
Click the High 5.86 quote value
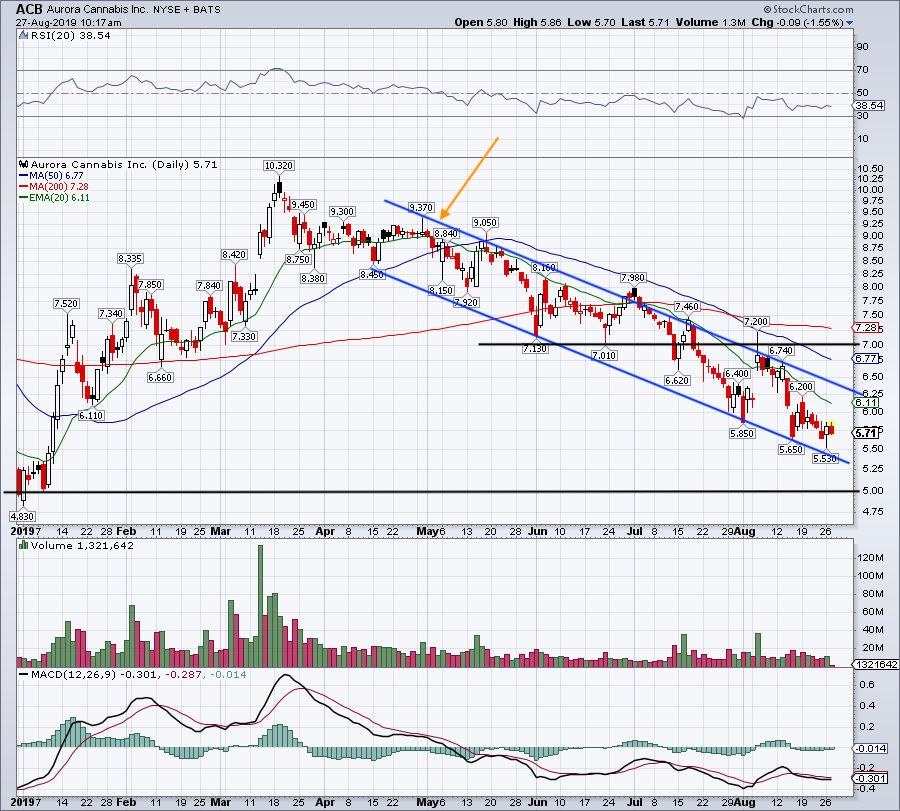click(x=536, y=22)
